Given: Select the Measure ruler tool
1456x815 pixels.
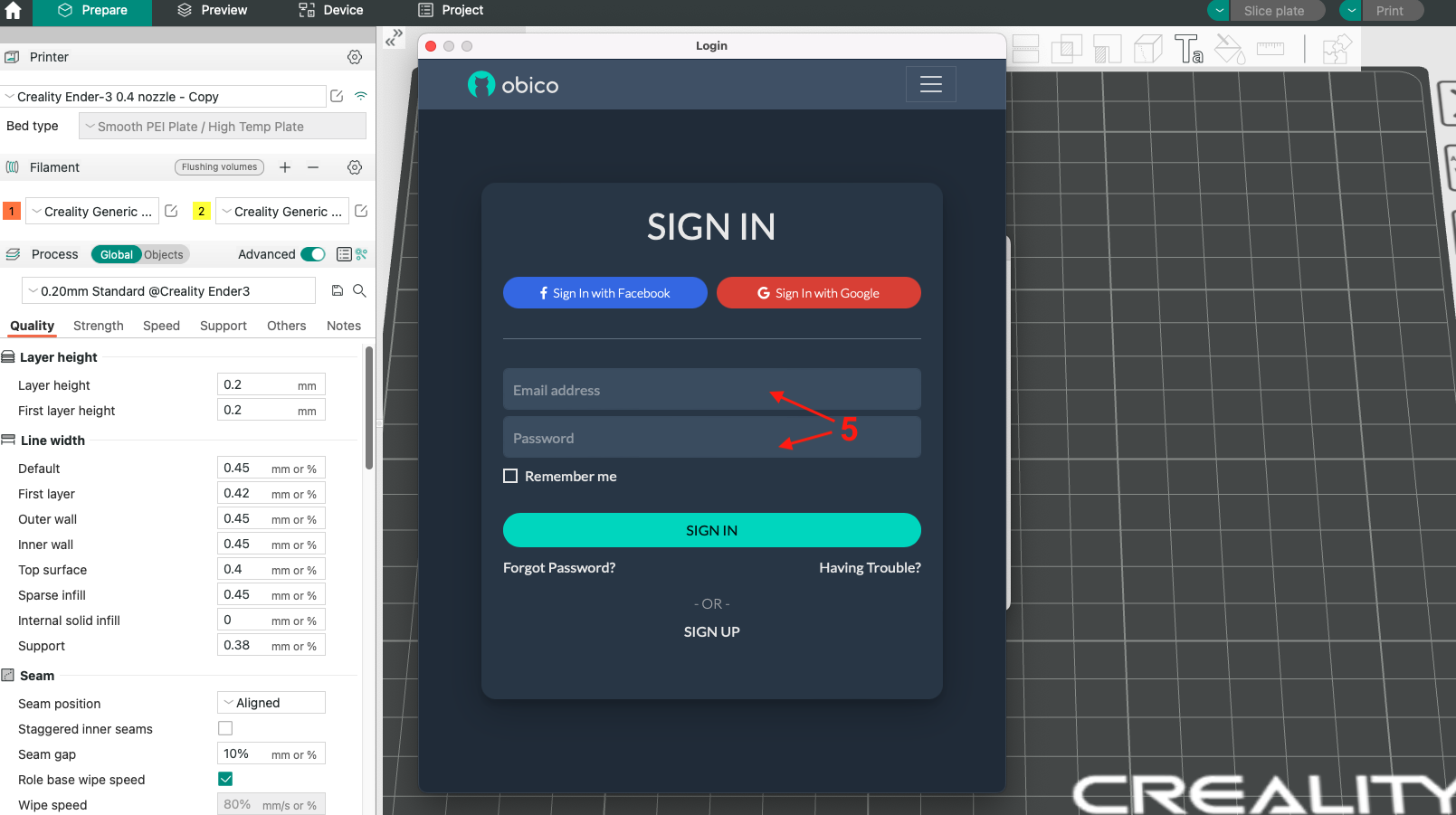Looking at the screenshot, I should click(1270, 49).
